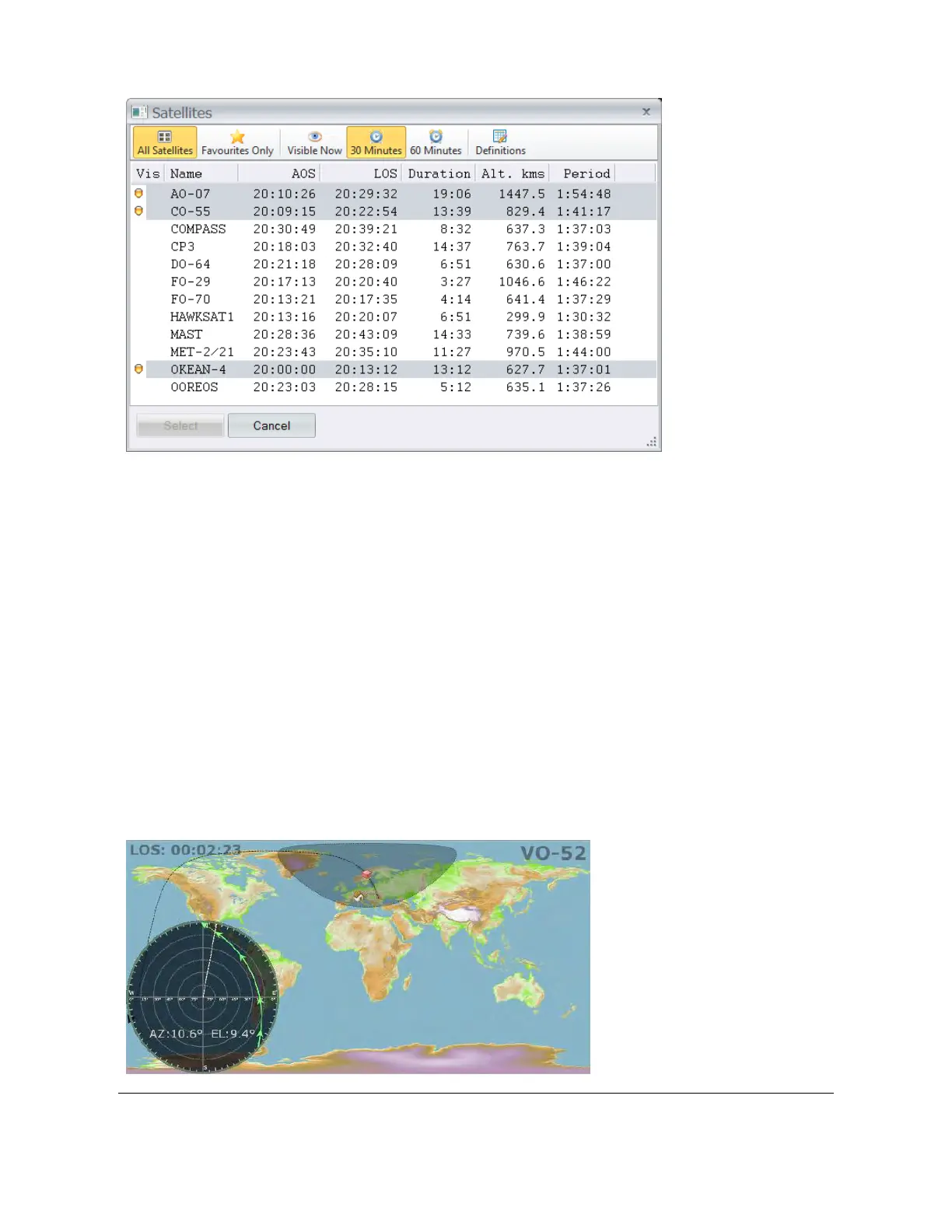Sort by the LOS column header
Screen dimensions: 952x1232
point(361,173)
